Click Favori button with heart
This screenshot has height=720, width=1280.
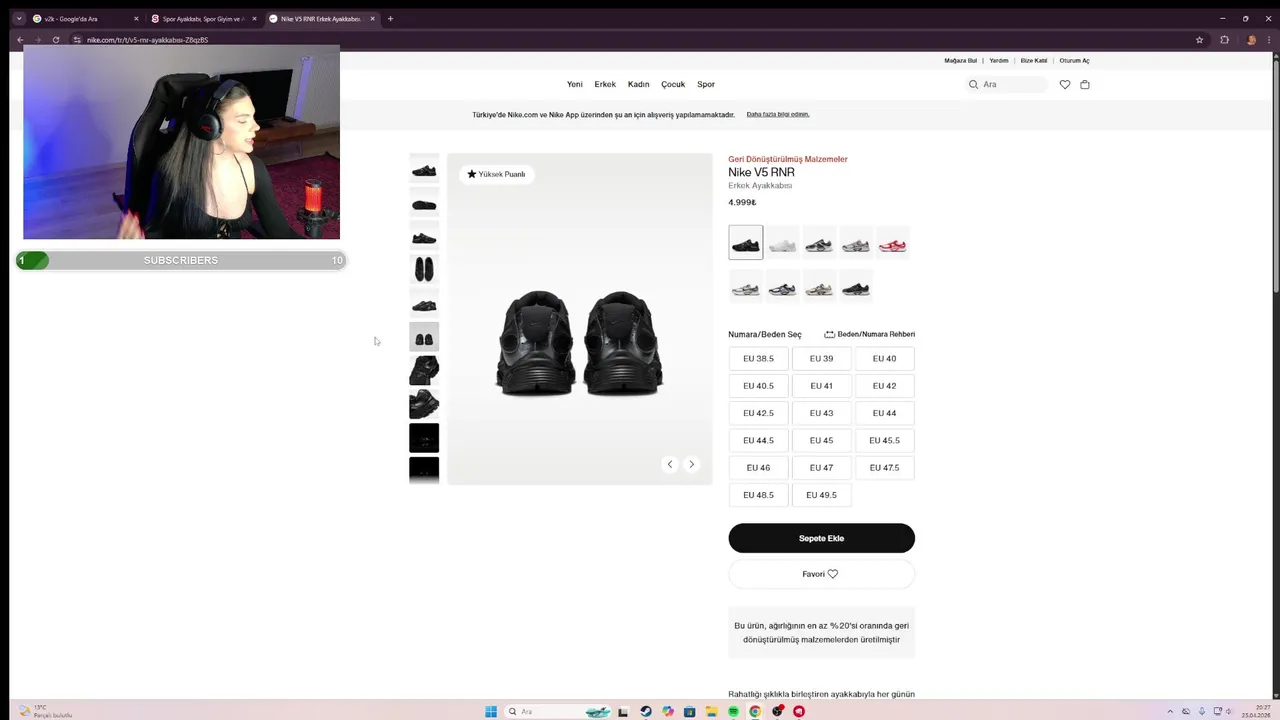(821, 574)
